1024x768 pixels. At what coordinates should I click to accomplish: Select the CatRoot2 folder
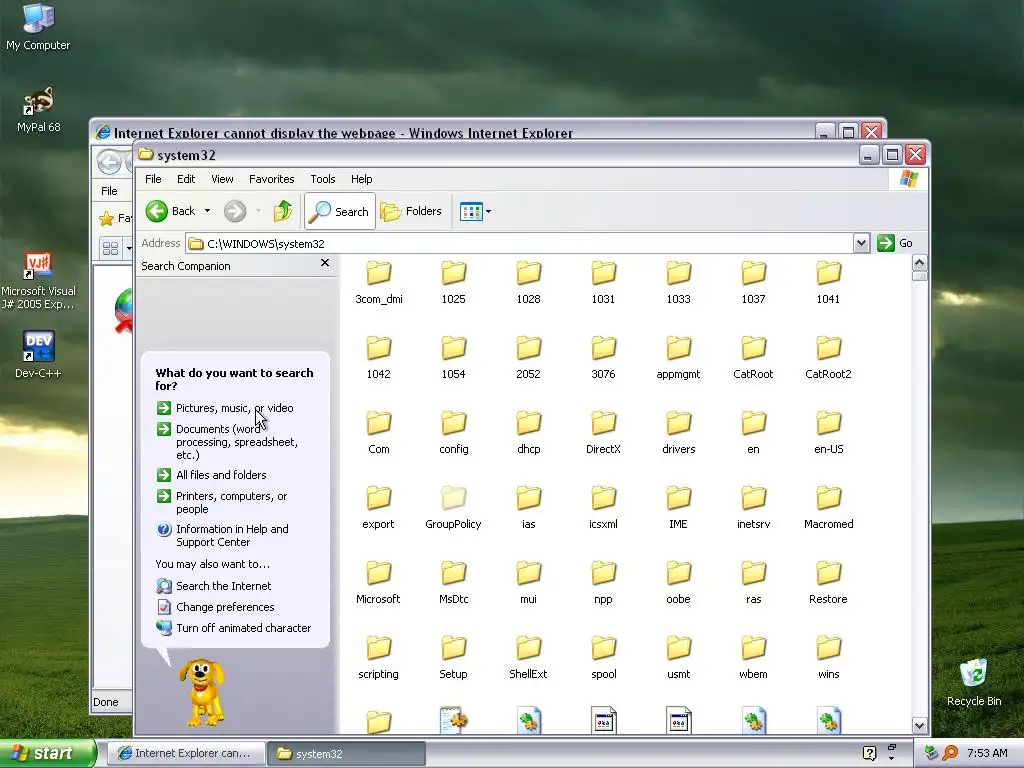tap(828, 359)
